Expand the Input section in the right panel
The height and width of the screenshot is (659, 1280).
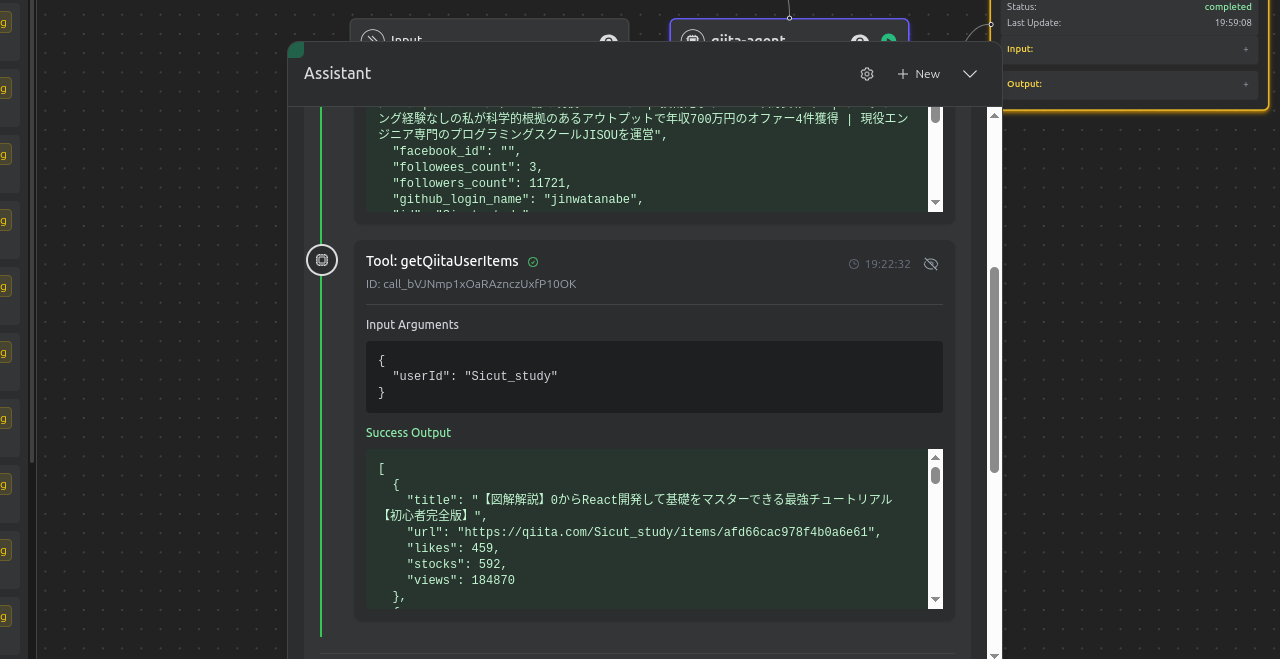[1245, 48]
